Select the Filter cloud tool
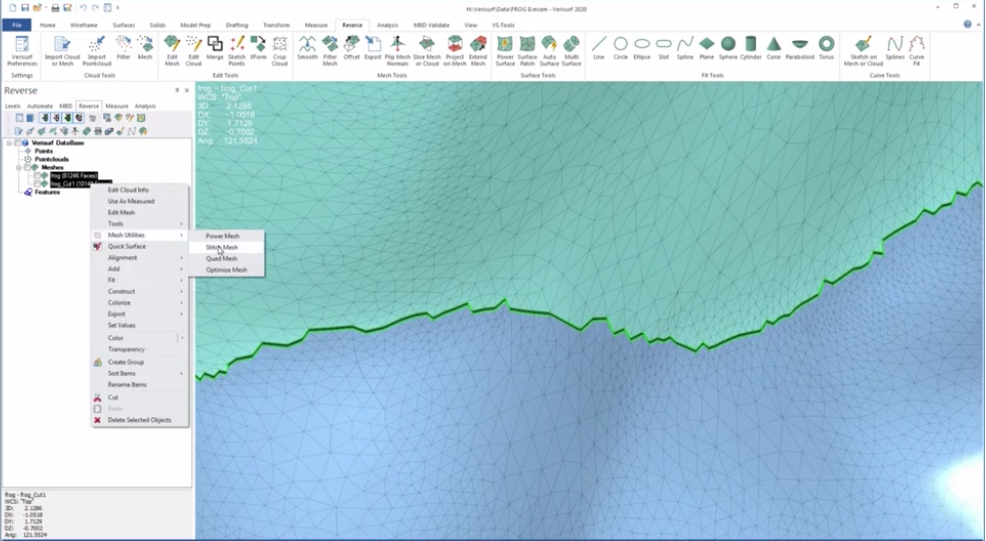Image resolution: width=986 pixels, height=541 pixels. pyautogui.click(x=123, y=48)
